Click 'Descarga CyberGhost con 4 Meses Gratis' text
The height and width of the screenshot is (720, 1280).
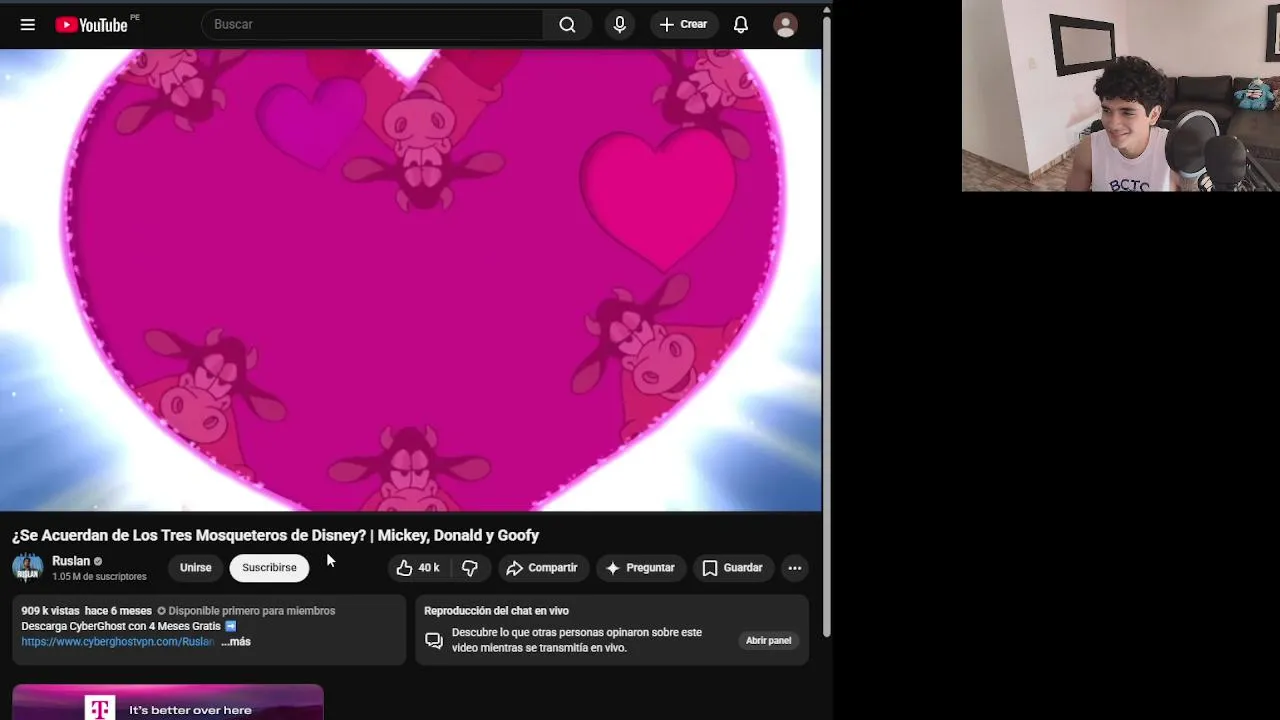point(121,626)
